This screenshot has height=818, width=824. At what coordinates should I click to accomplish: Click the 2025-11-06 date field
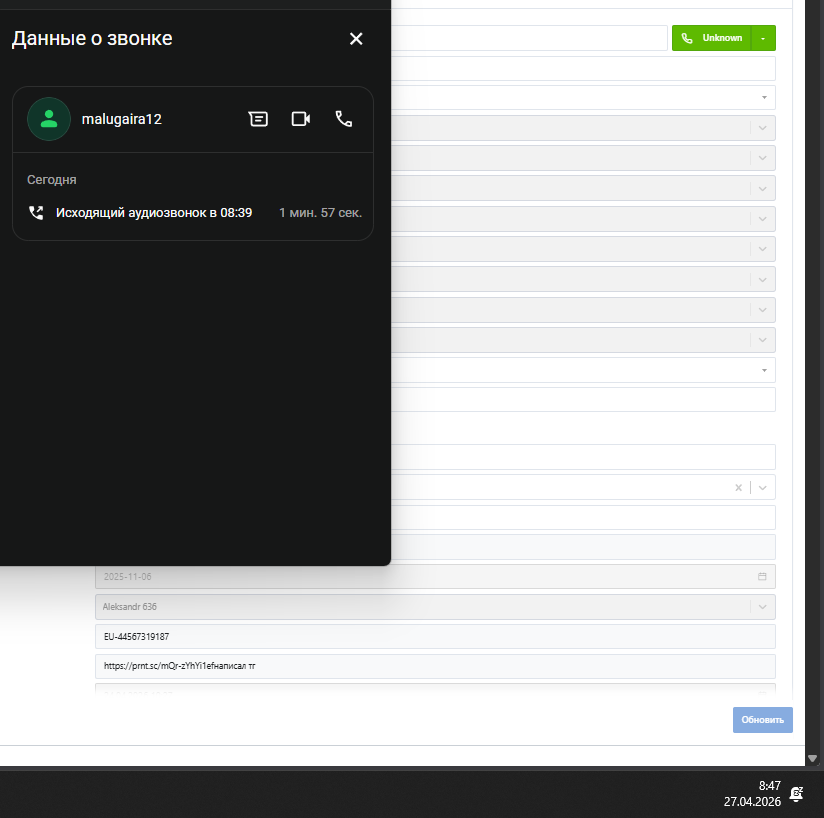(435, 576)
